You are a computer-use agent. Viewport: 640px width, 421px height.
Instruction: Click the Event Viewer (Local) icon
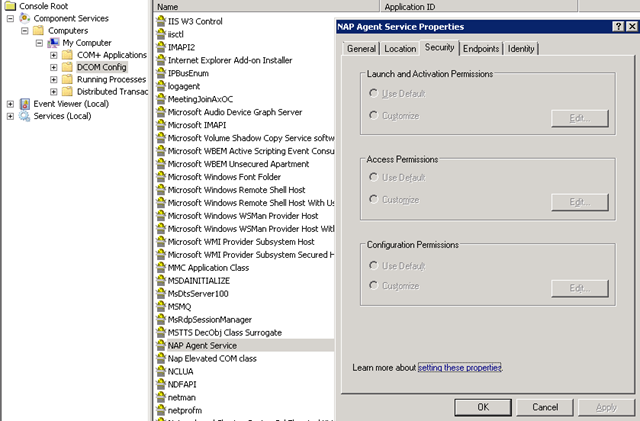point(25,103)
